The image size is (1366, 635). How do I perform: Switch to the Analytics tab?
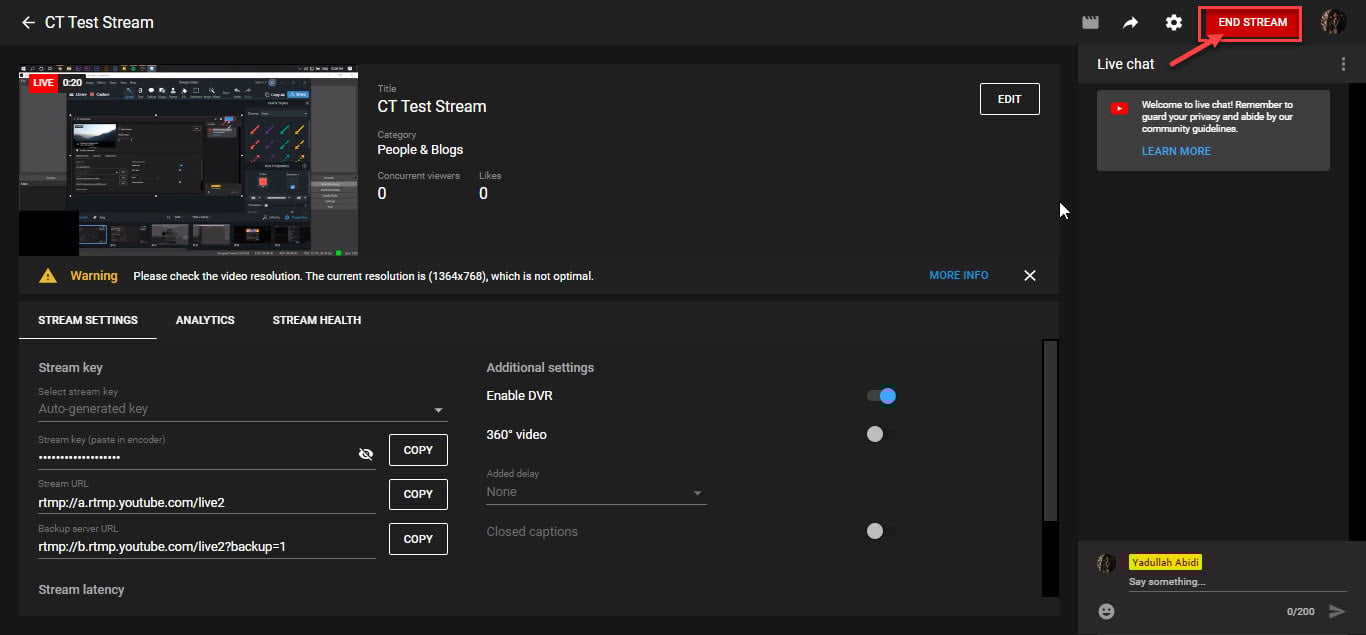click(205, 320)
